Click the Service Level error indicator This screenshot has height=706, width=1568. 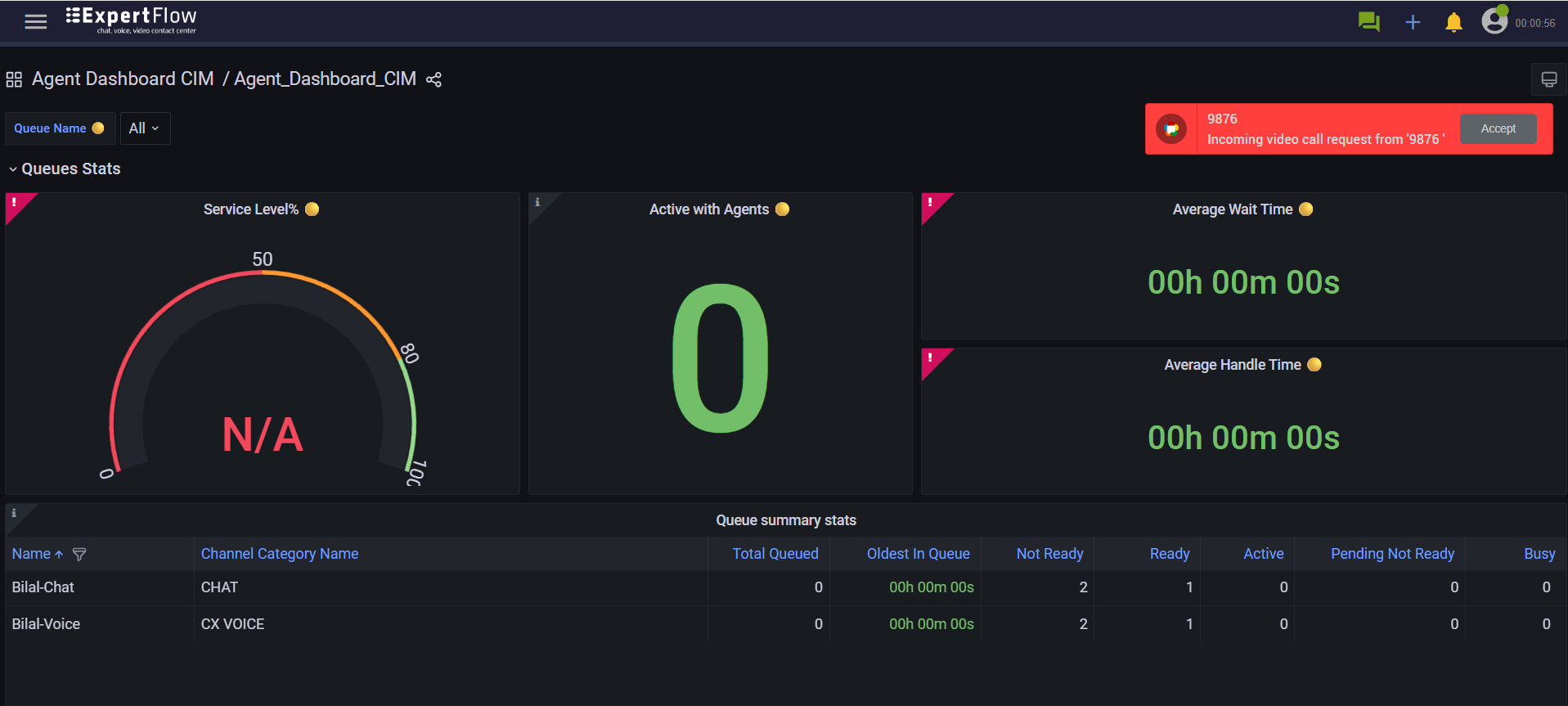click(x=15, y=202)
